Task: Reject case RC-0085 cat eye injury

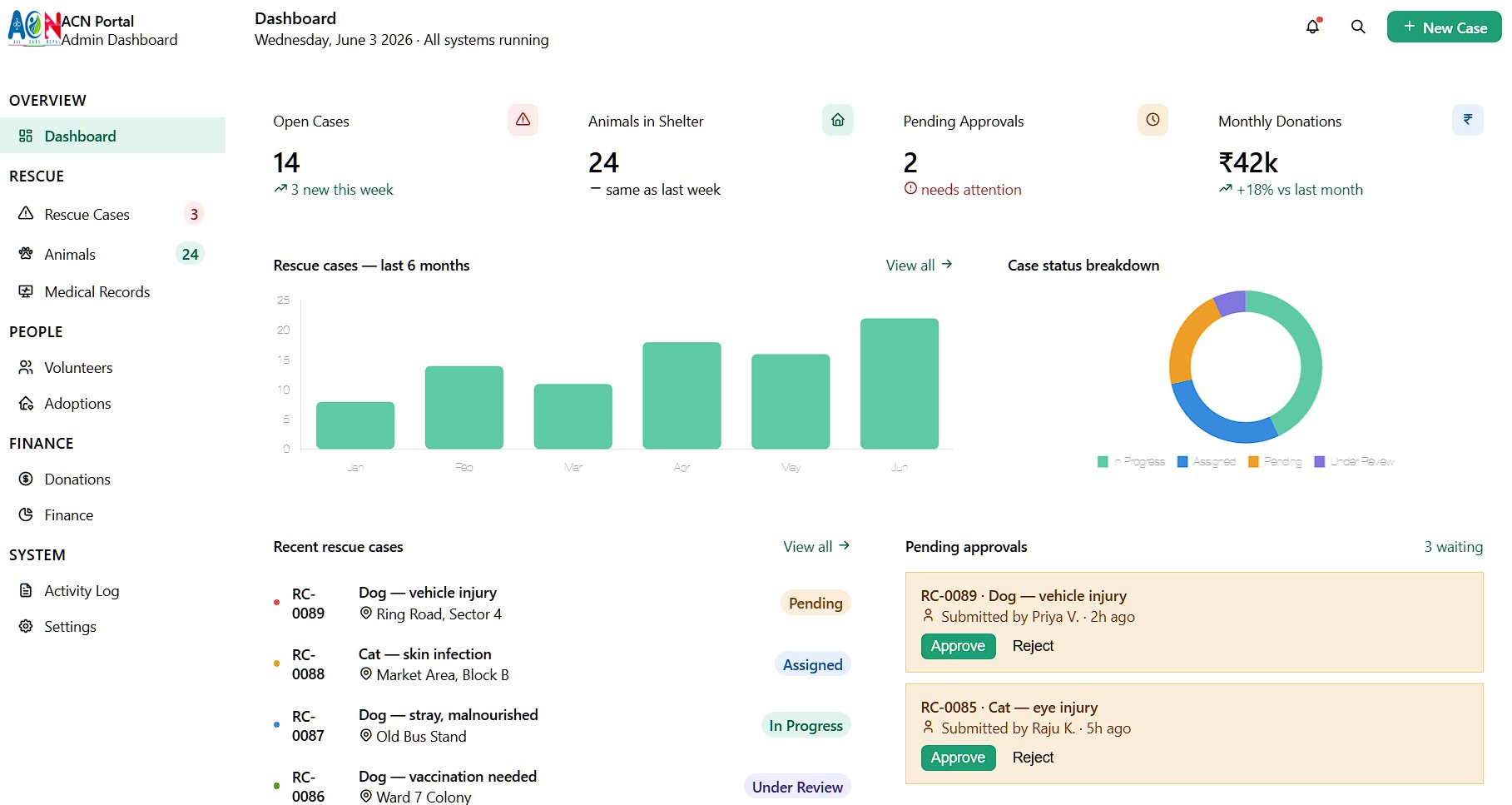Action: (x=1033, y=758)
